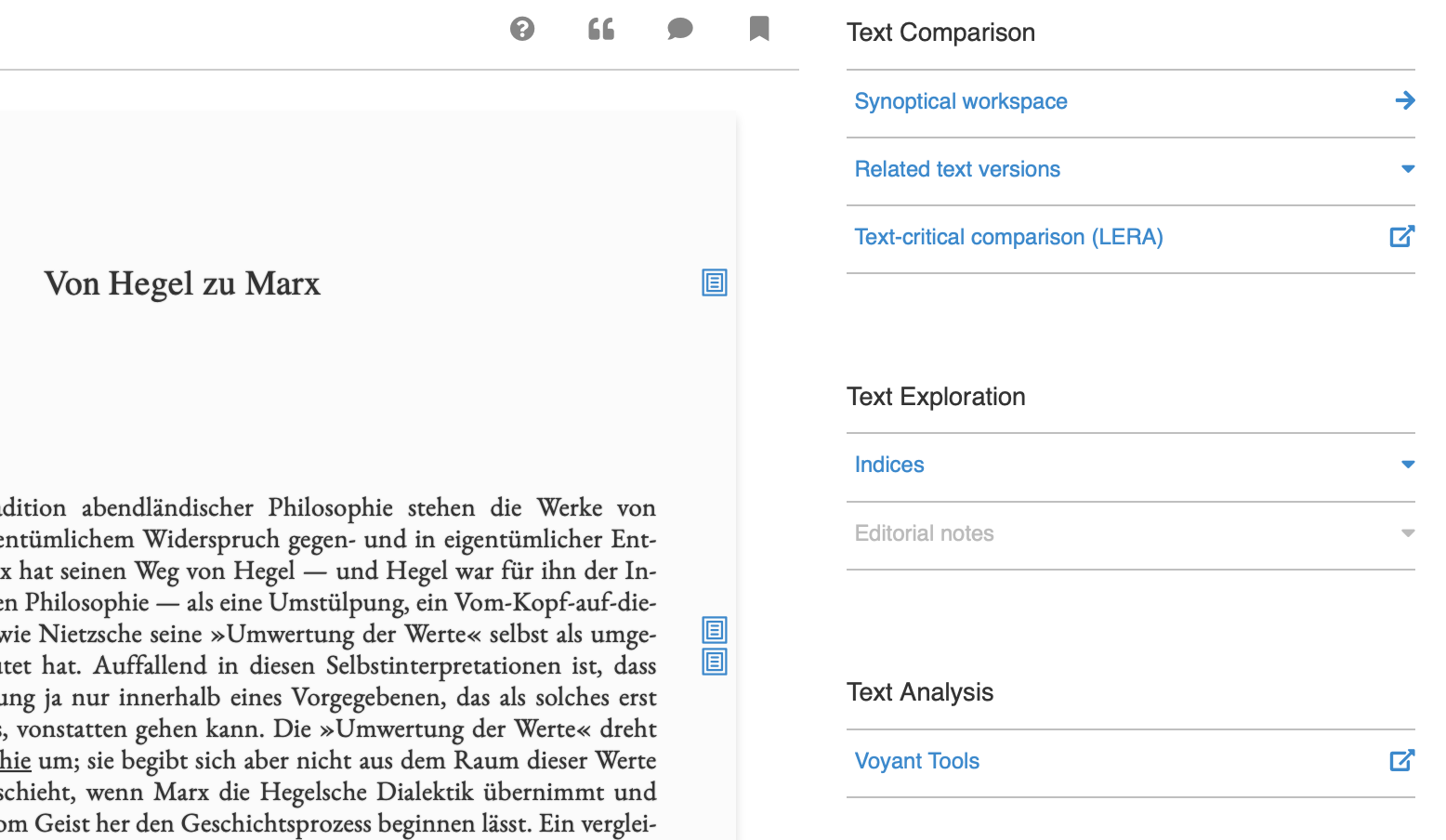The image size is (1446, 840).
Task: Select the Related text versions label
Action: (957, 169)
